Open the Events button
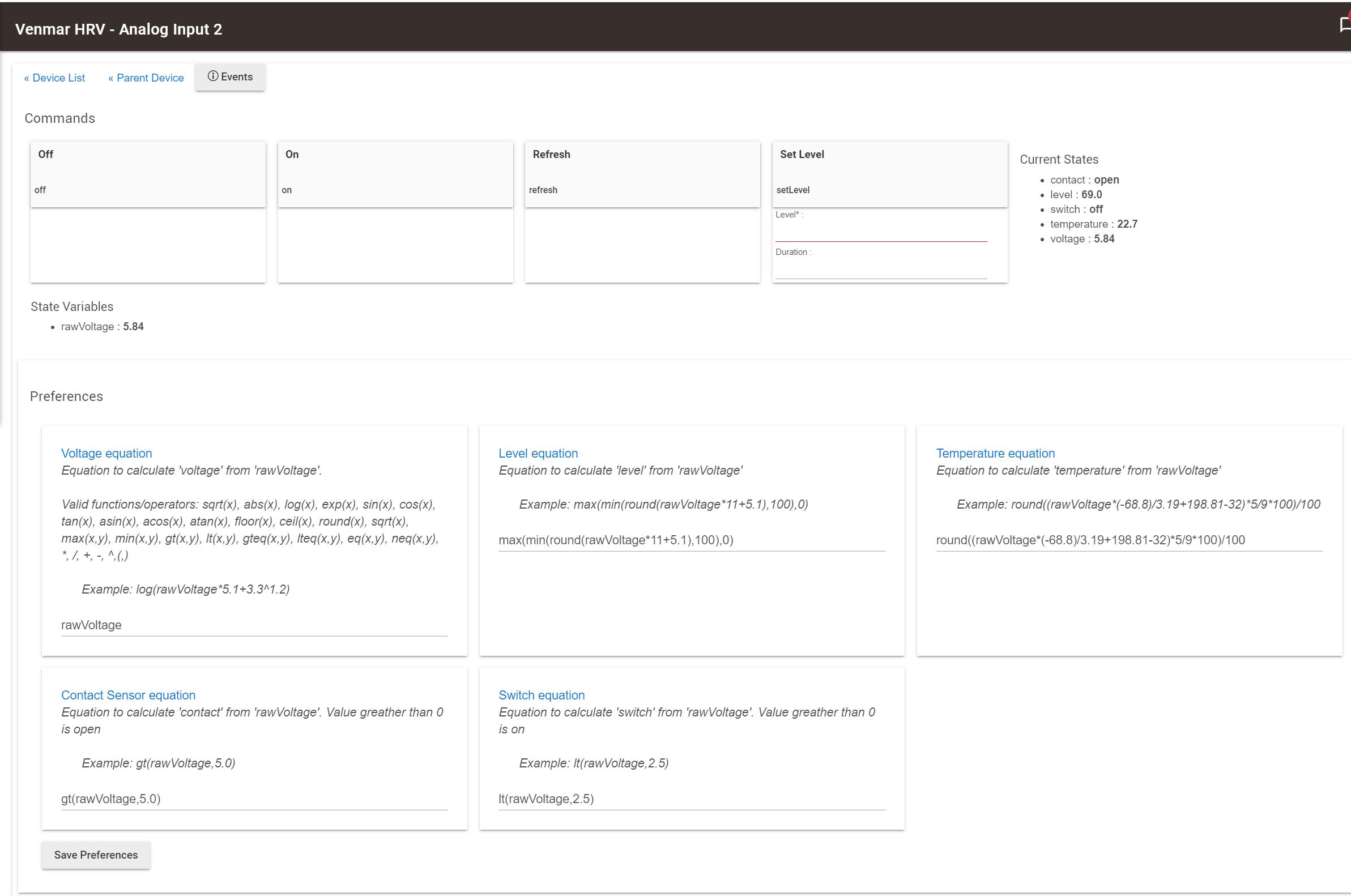 click(230, 76)
